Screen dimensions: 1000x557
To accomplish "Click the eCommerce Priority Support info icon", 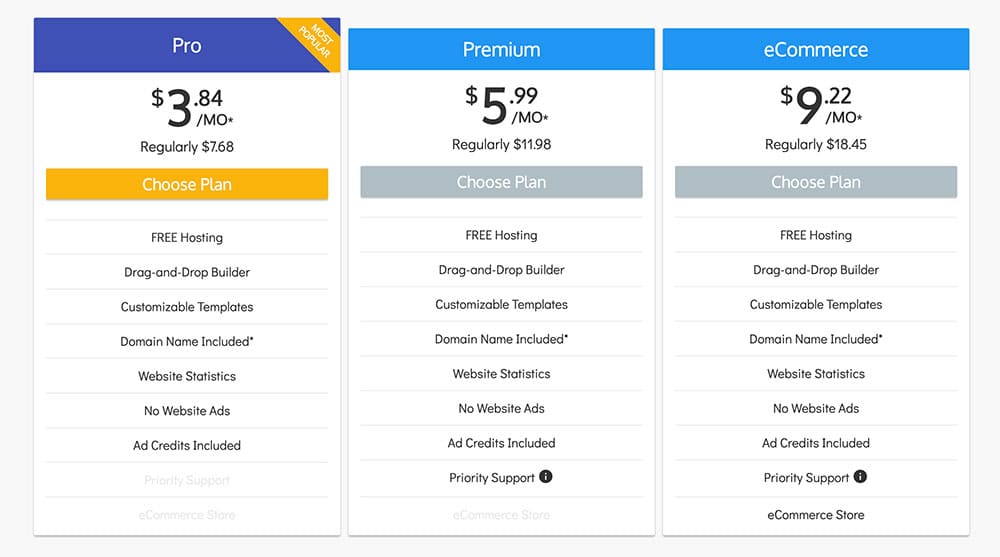I will click(x=860, y=477).
